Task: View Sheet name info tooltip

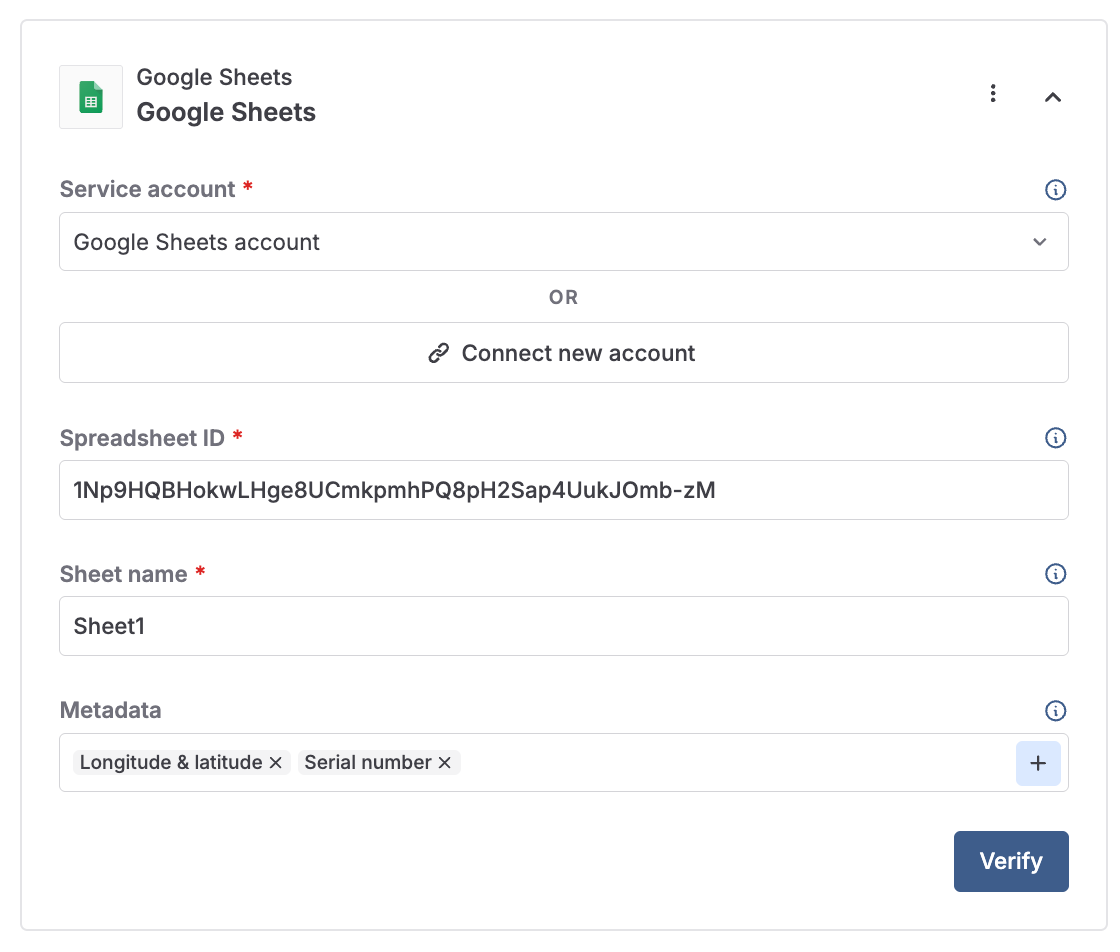Action: (x=1055, y=573)
